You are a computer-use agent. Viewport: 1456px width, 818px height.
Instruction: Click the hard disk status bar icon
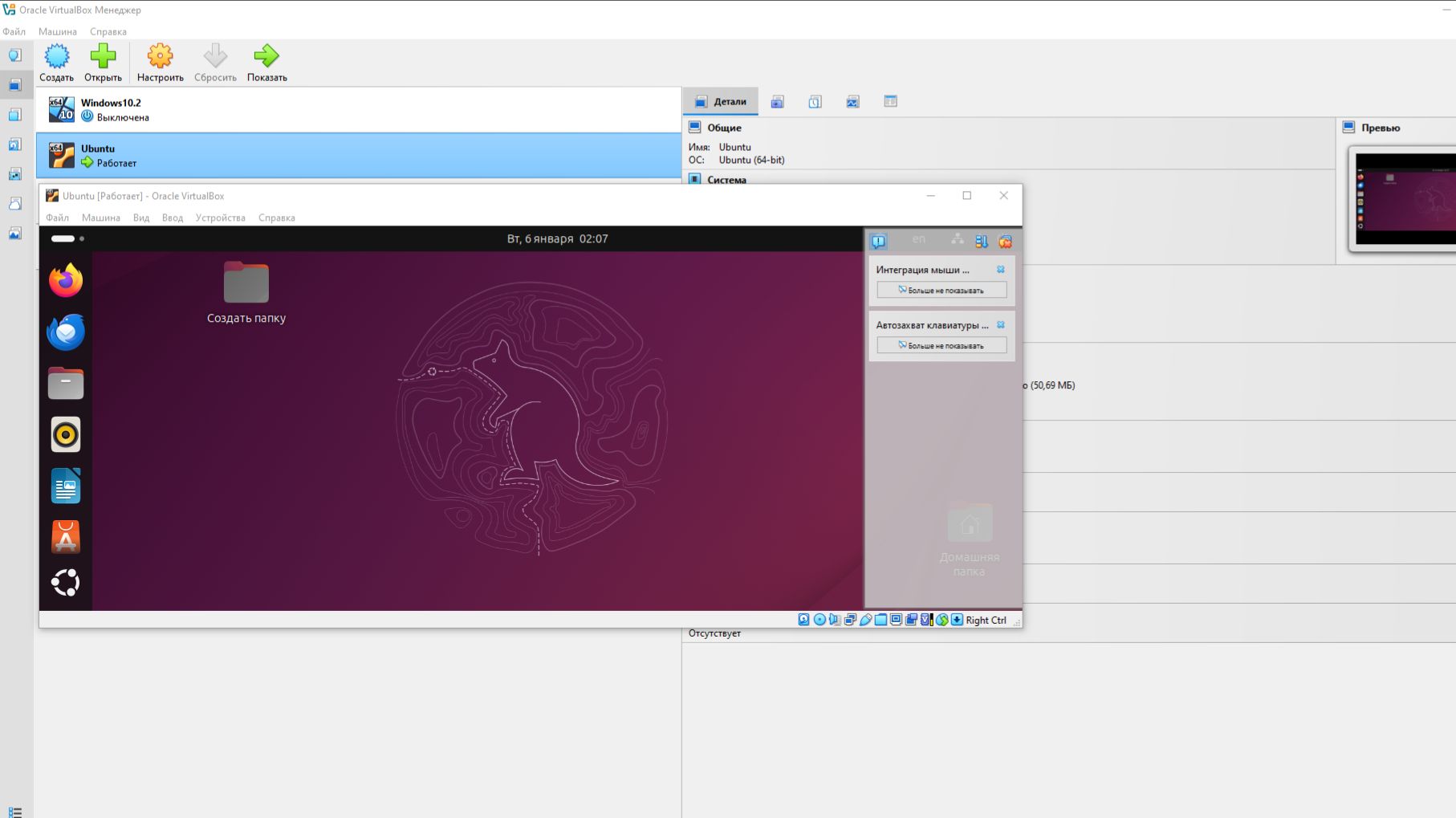tap(803, 620)
